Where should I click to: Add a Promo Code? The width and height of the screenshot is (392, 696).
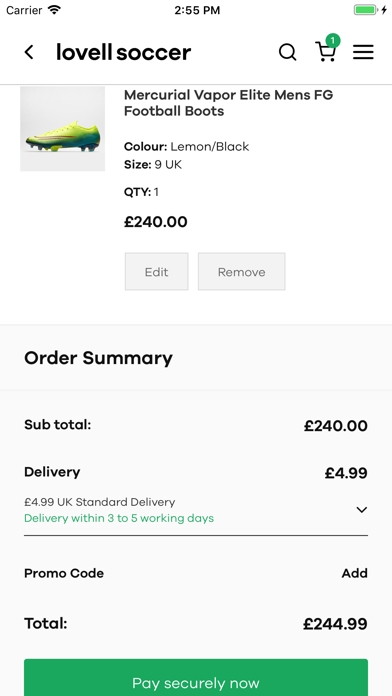[354, 573]
